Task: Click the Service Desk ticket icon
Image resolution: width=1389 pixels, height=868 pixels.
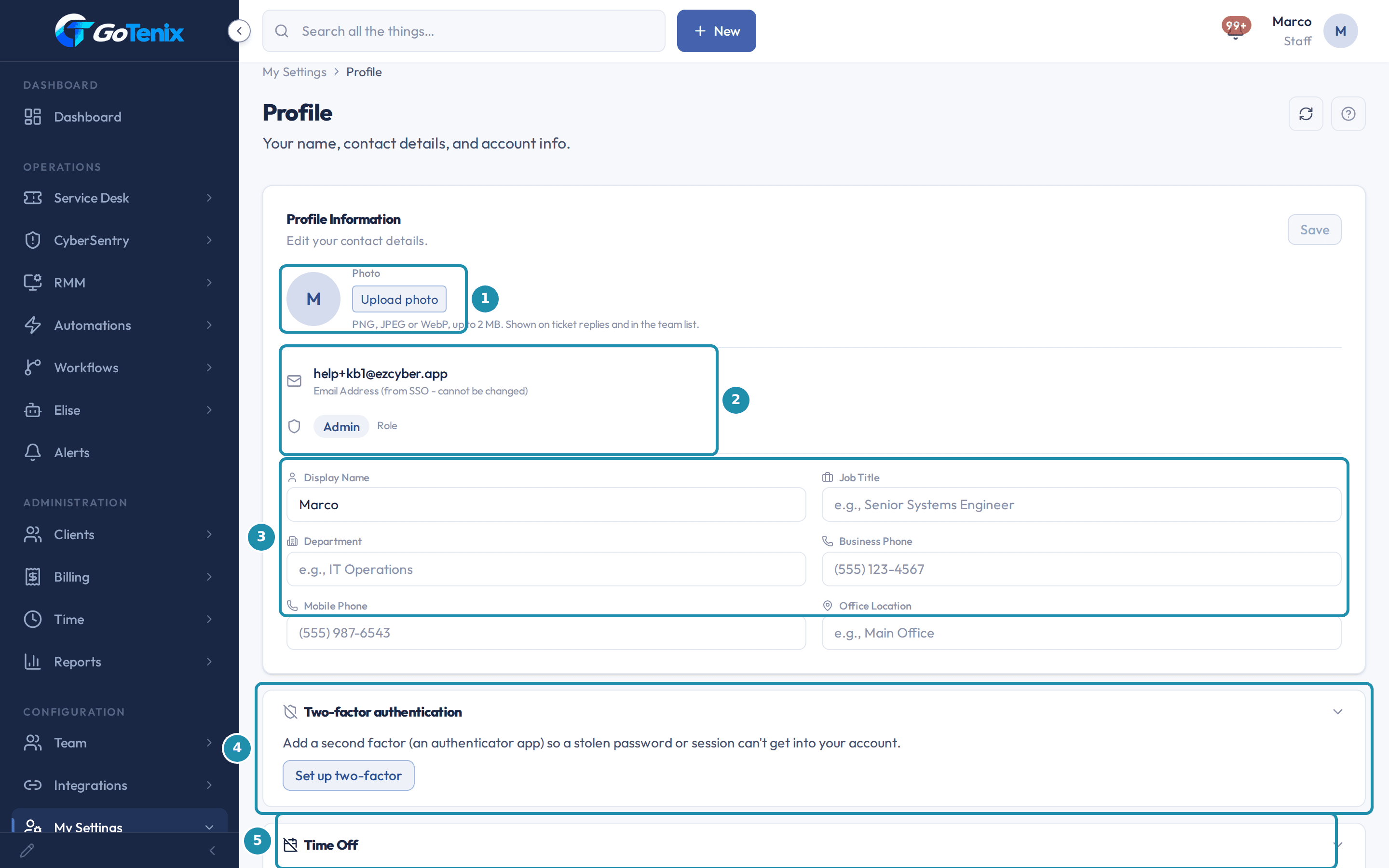Action: (x=33, y=198)
